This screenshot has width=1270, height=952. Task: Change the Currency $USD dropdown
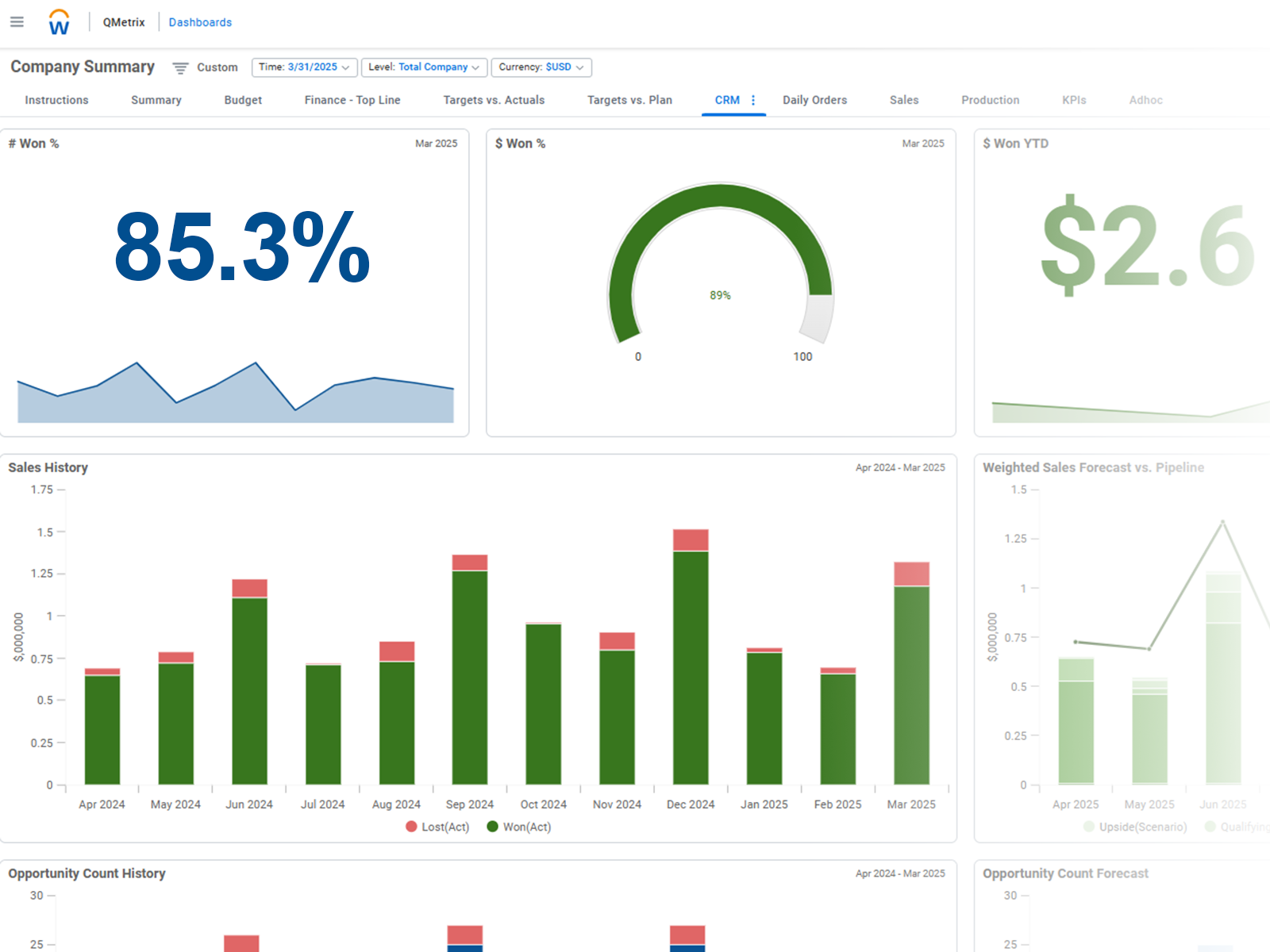coord(541,67)
